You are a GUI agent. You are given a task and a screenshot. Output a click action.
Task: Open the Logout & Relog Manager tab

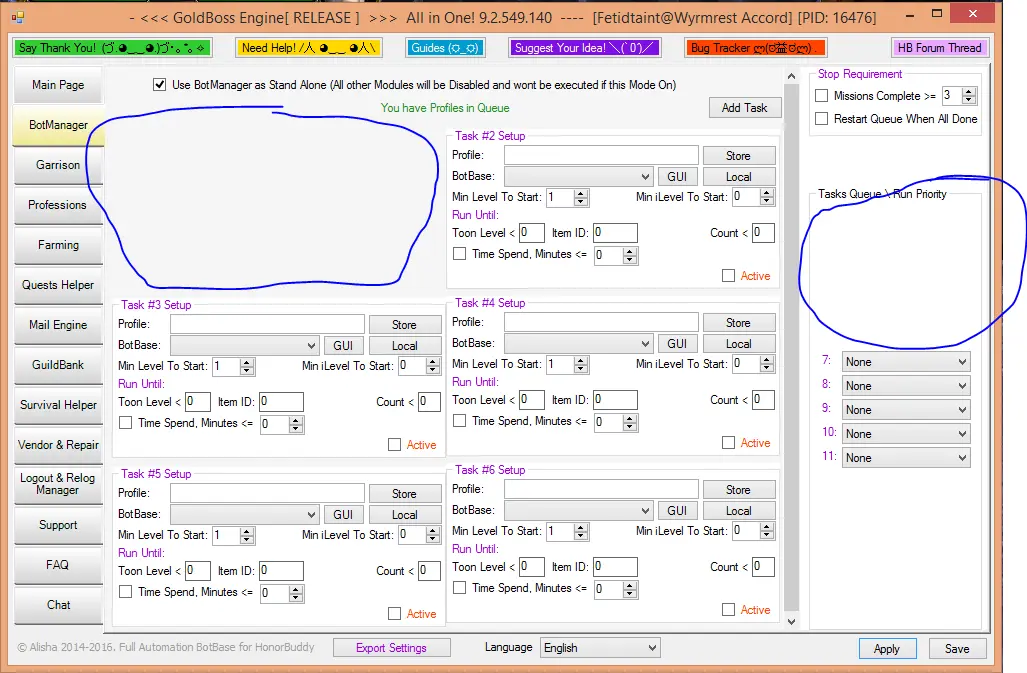point(58,484)
